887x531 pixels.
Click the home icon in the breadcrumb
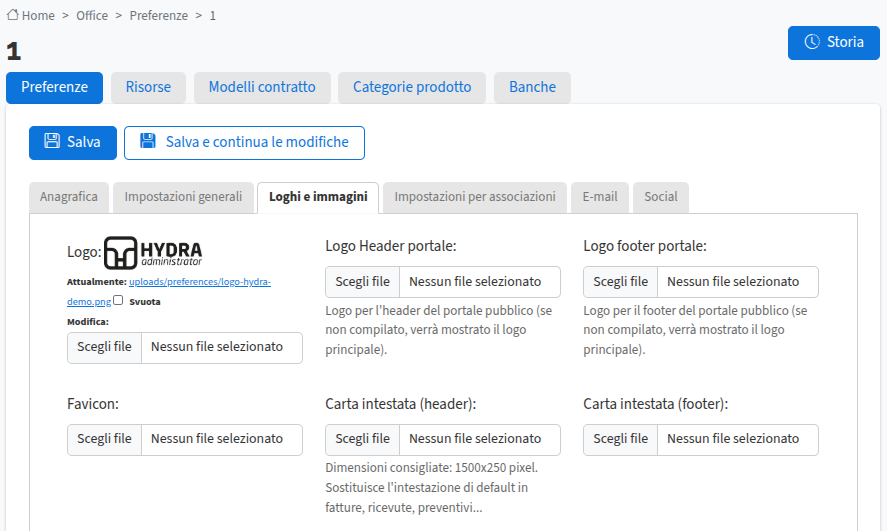click(13, 15)
